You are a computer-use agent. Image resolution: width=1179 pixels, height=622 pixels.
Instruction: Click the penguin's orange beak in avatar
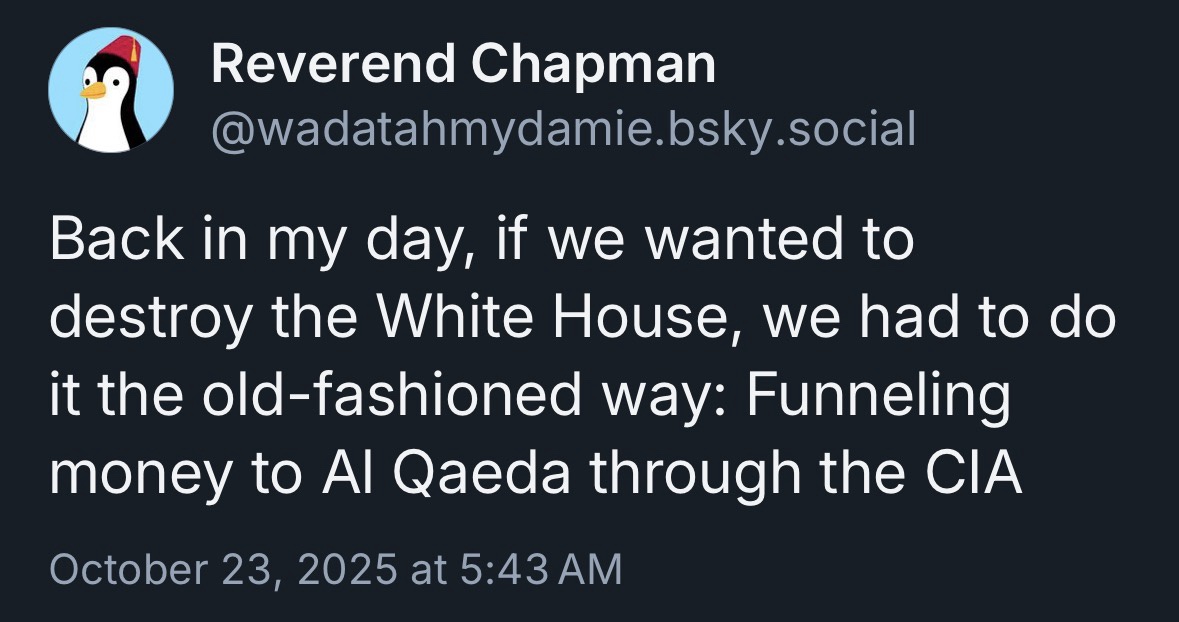click(93, 90)
